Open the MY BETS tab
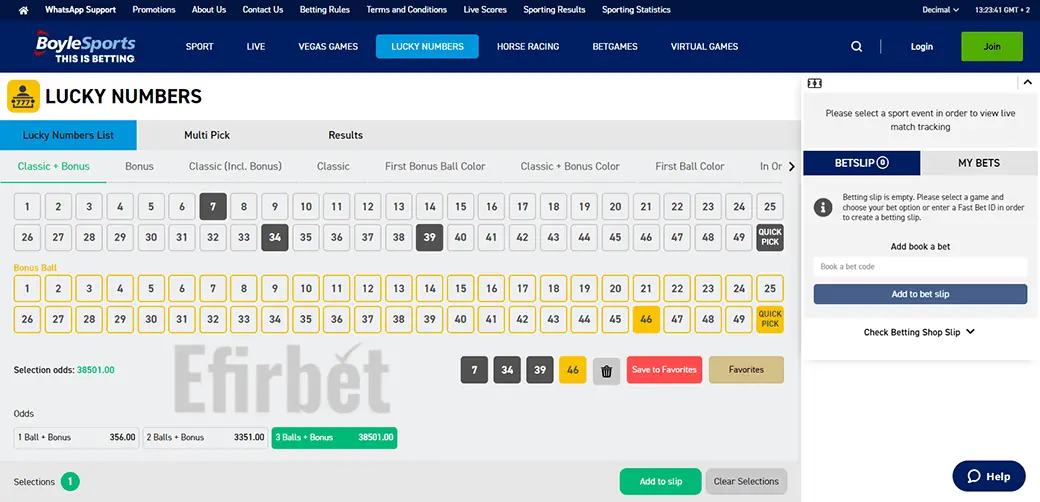Viewport: 1040px width, 502px height. pyautogui.click(x=979, y=163)
